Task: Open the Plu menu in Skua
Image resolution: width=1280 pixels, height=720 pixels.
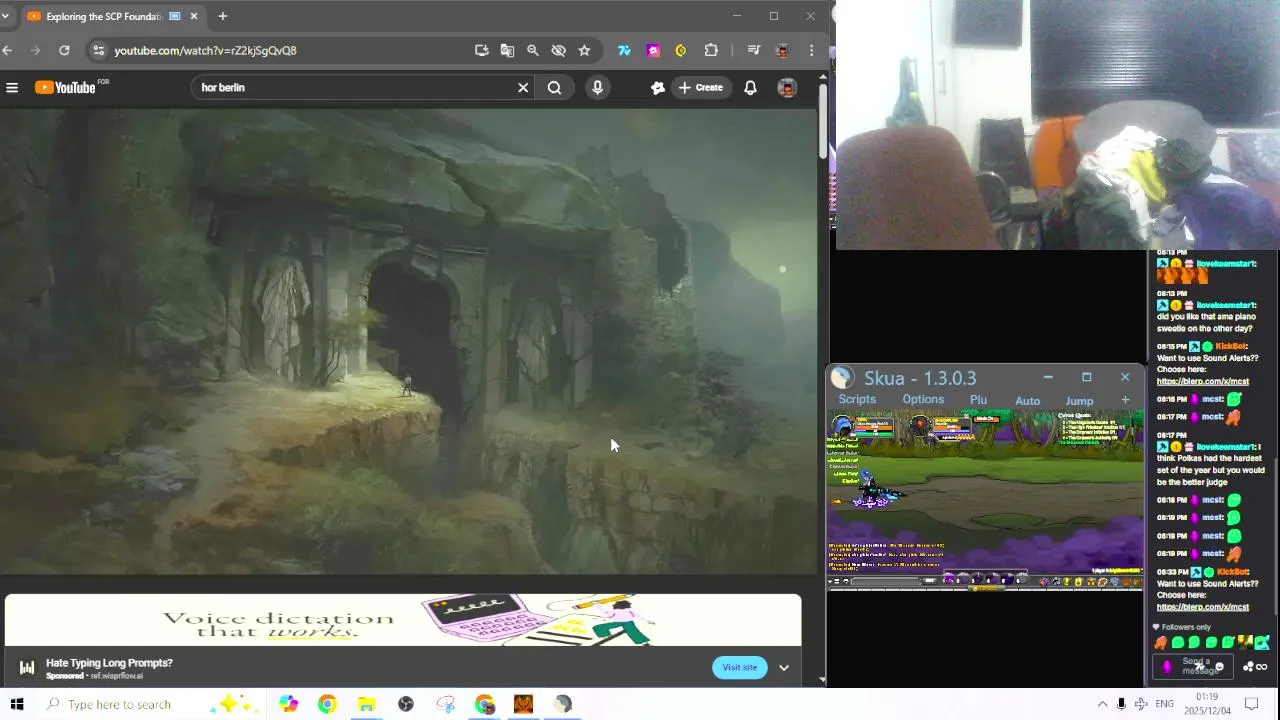Action: (978, 399)
